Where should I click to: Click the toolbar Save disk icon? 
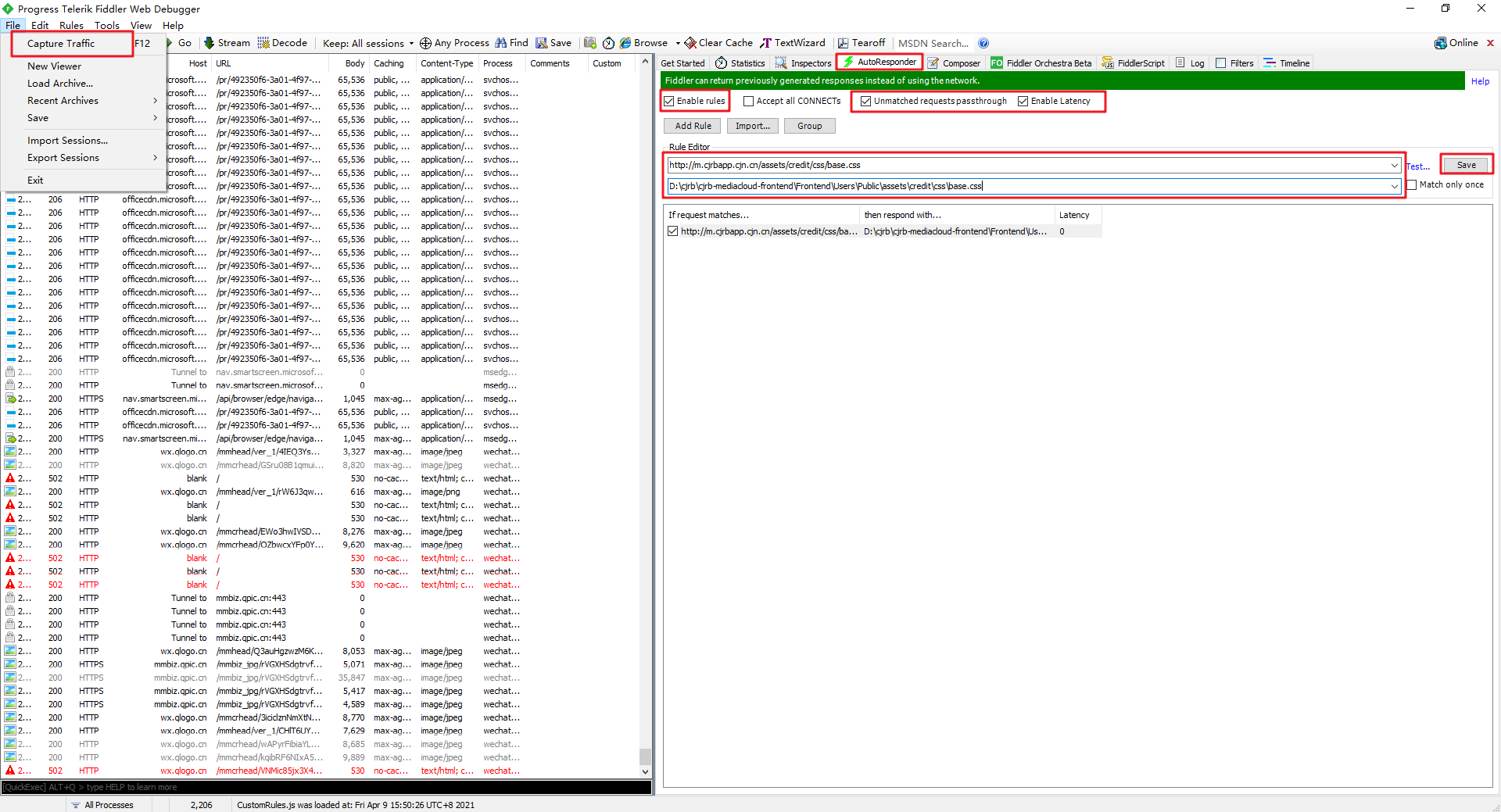541,43
